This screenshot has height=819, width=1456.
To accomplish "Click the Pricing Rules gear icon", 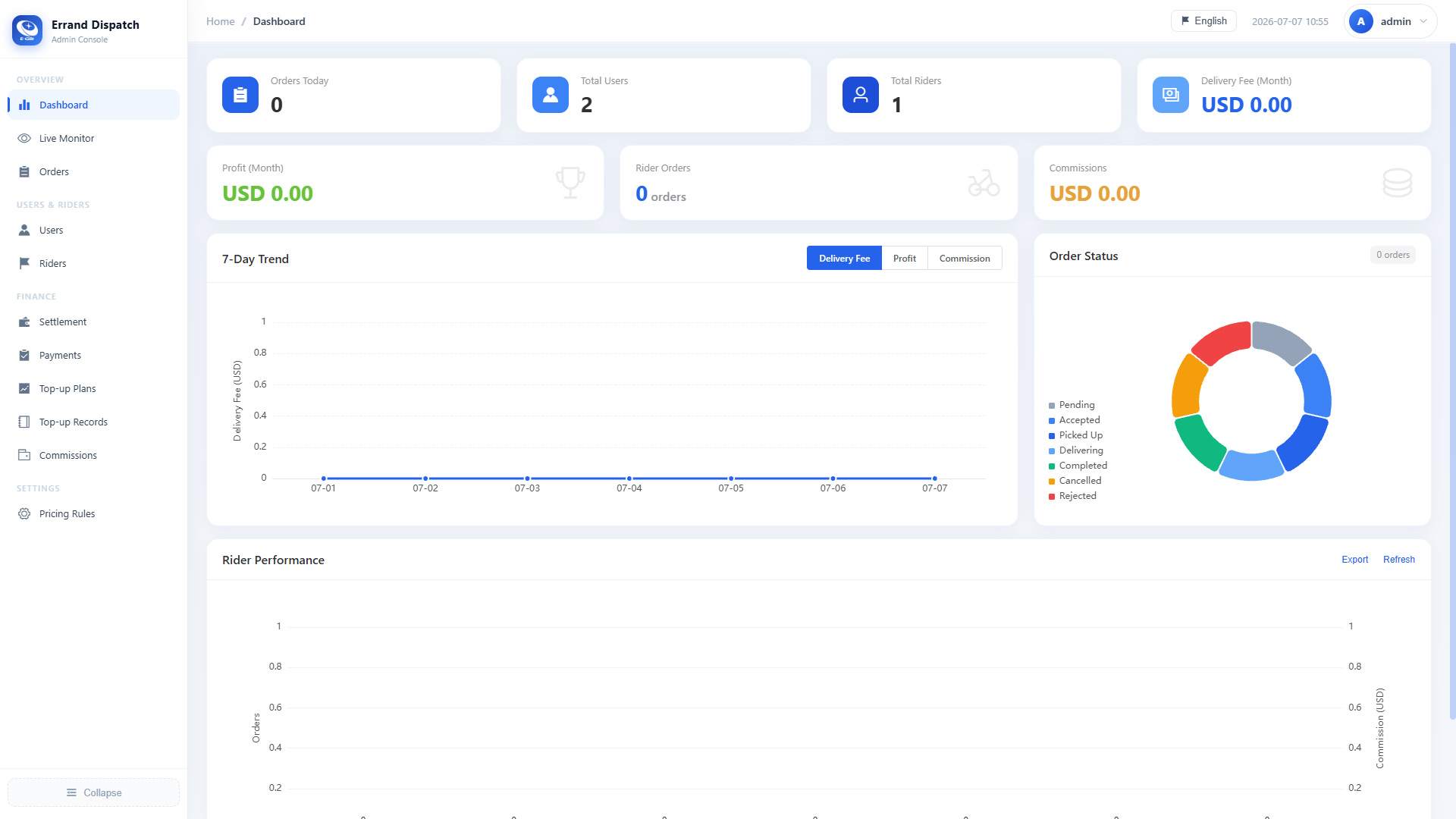I will coord(24,514).
